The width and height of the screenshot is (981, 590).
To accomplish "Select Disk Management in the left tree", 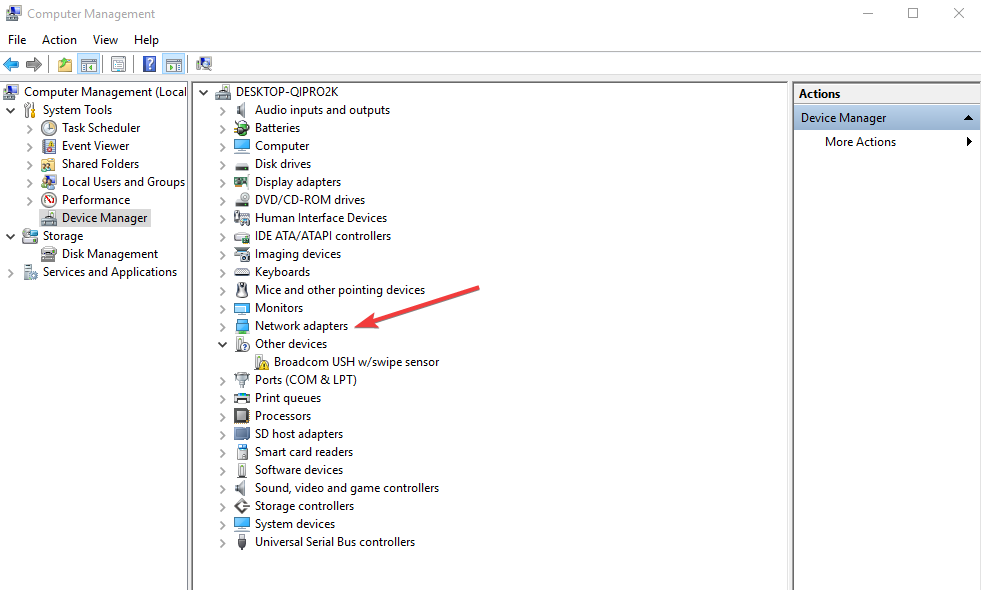I will pyautogui.click(x=109, y=254).
